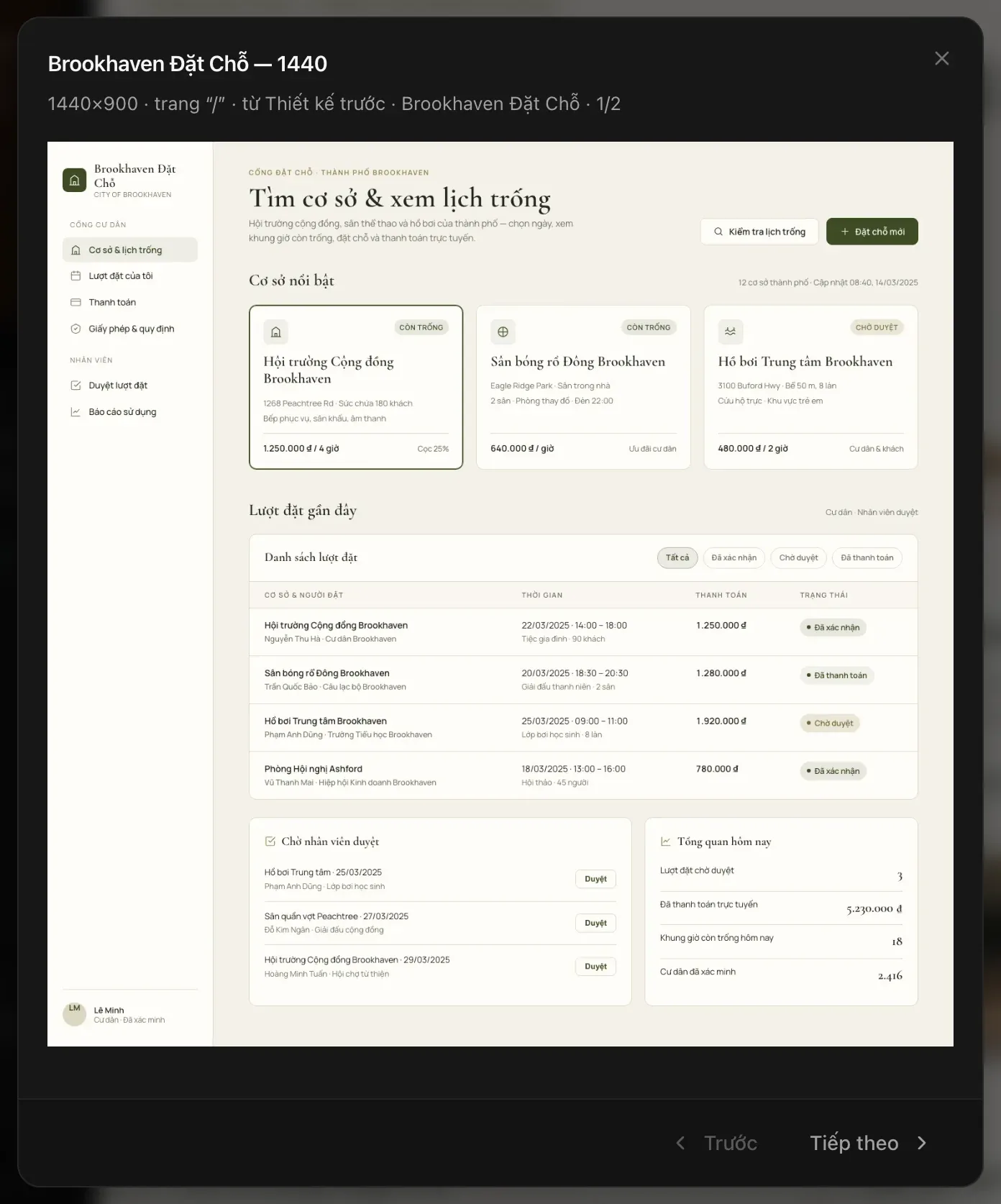This screenshot has width=1001, height=1204.
Task: Click the check icon next to Chờ nhân viên duyệt
Action: point(270,842)
